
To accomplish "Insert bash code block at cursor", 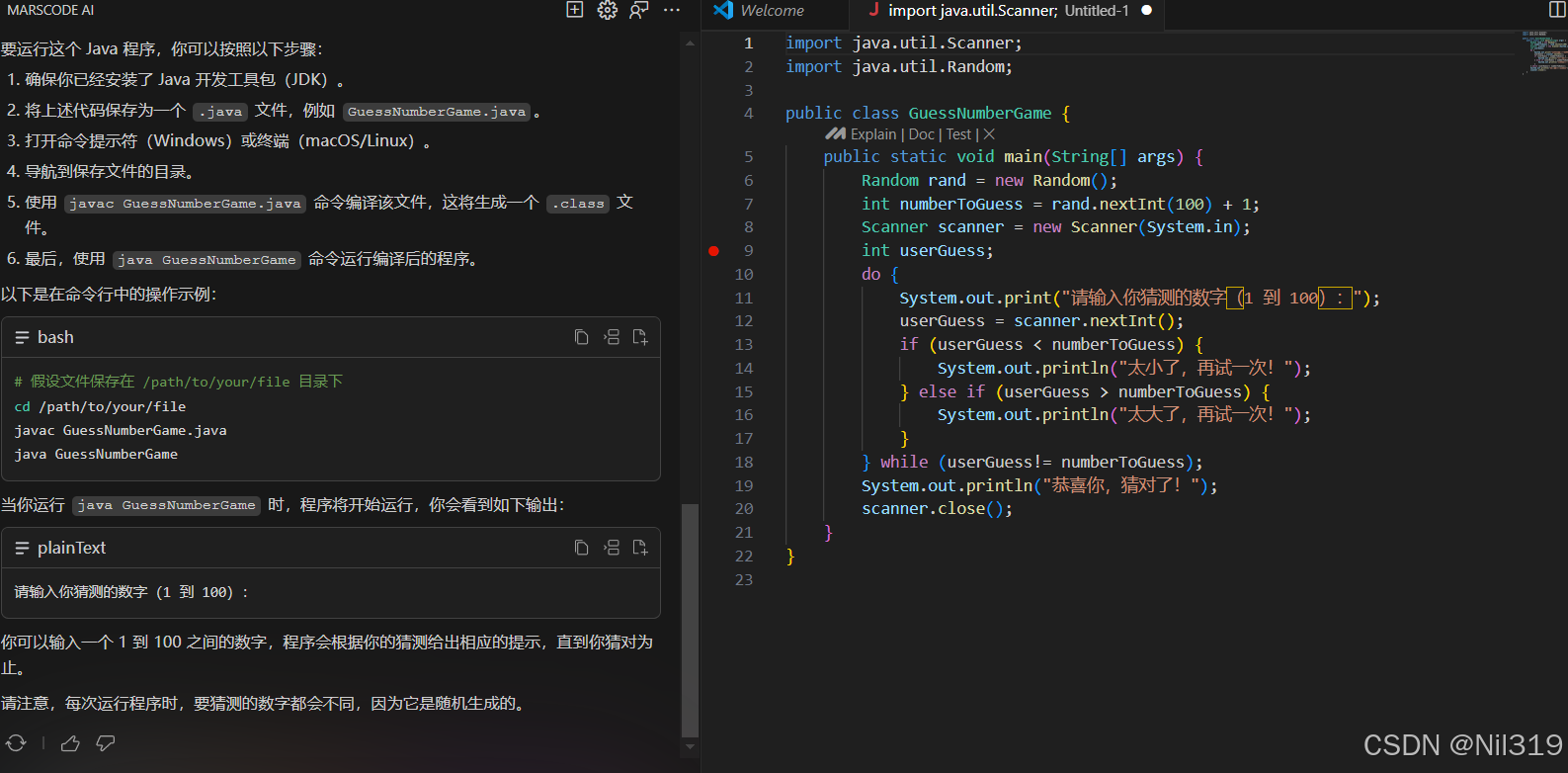I will point(612,337).
